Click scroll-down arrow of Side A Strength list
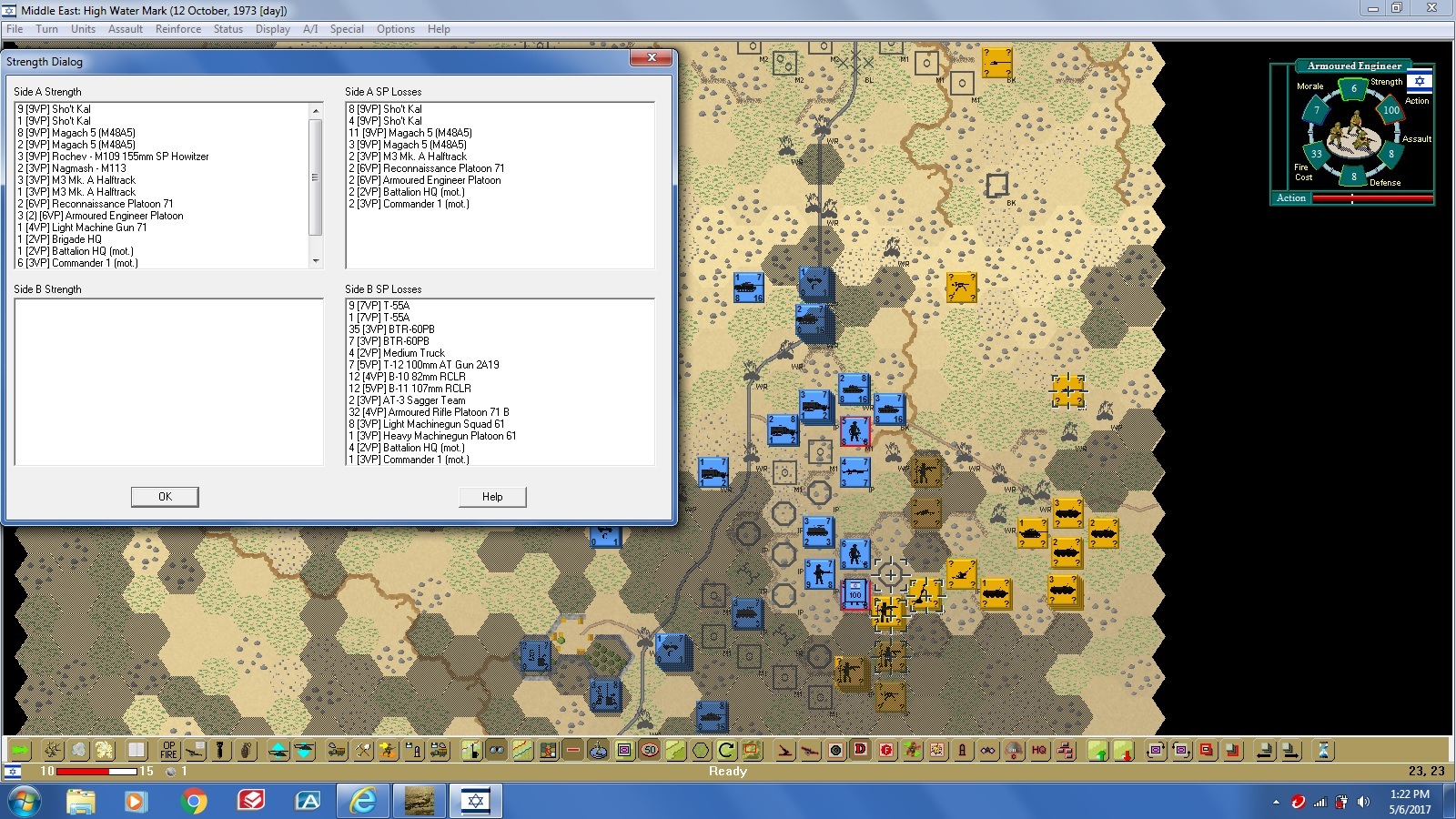The width and height of the screenshot is (1456, 819). (x=317, y=262)
